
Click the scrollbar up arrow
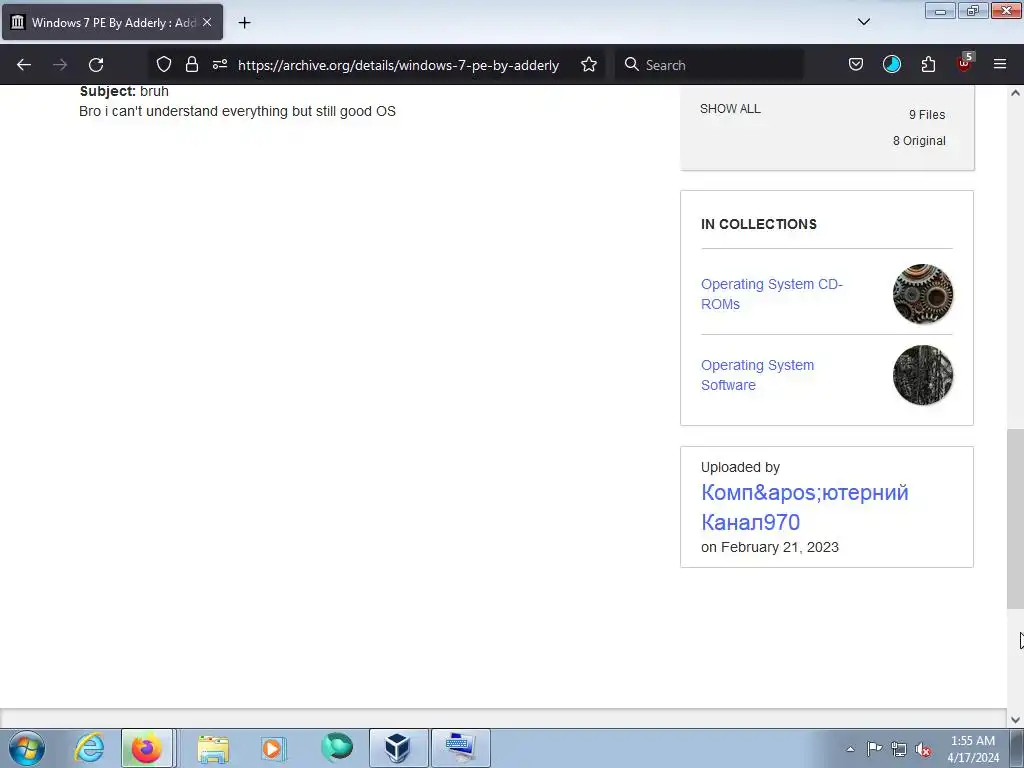click(1015, 93)
